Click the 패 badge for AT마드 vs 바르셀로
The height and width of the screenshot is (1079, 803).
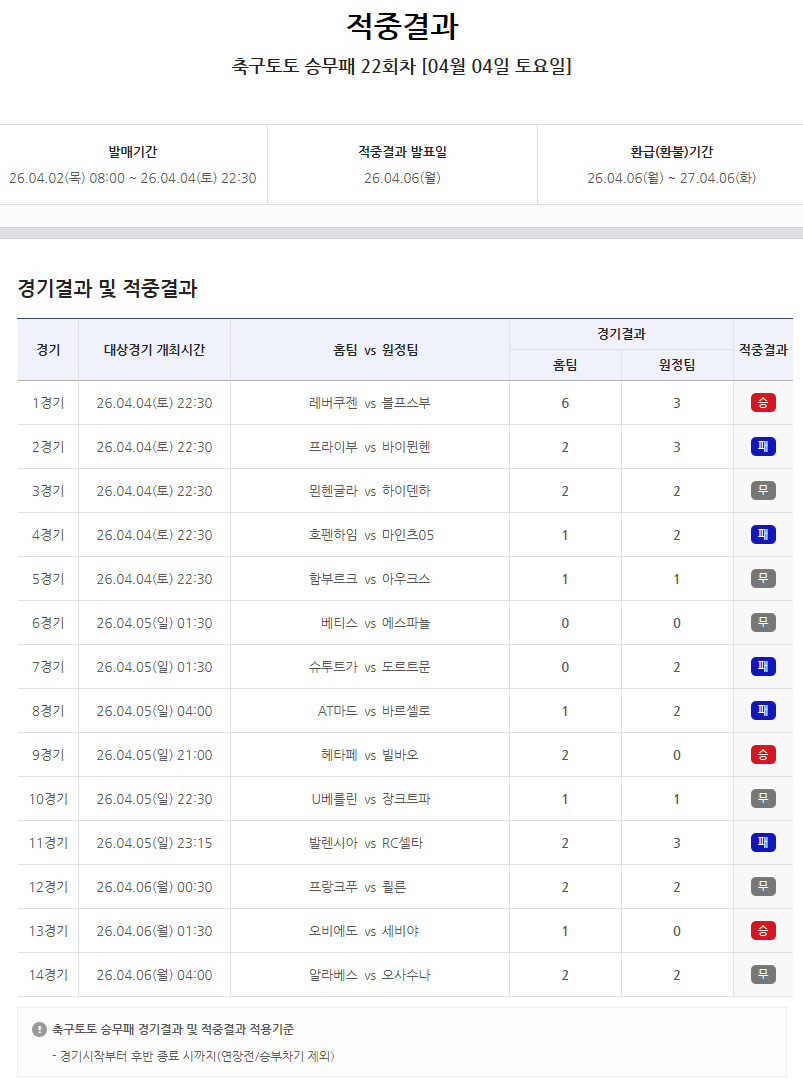click(x=763, y=710)
